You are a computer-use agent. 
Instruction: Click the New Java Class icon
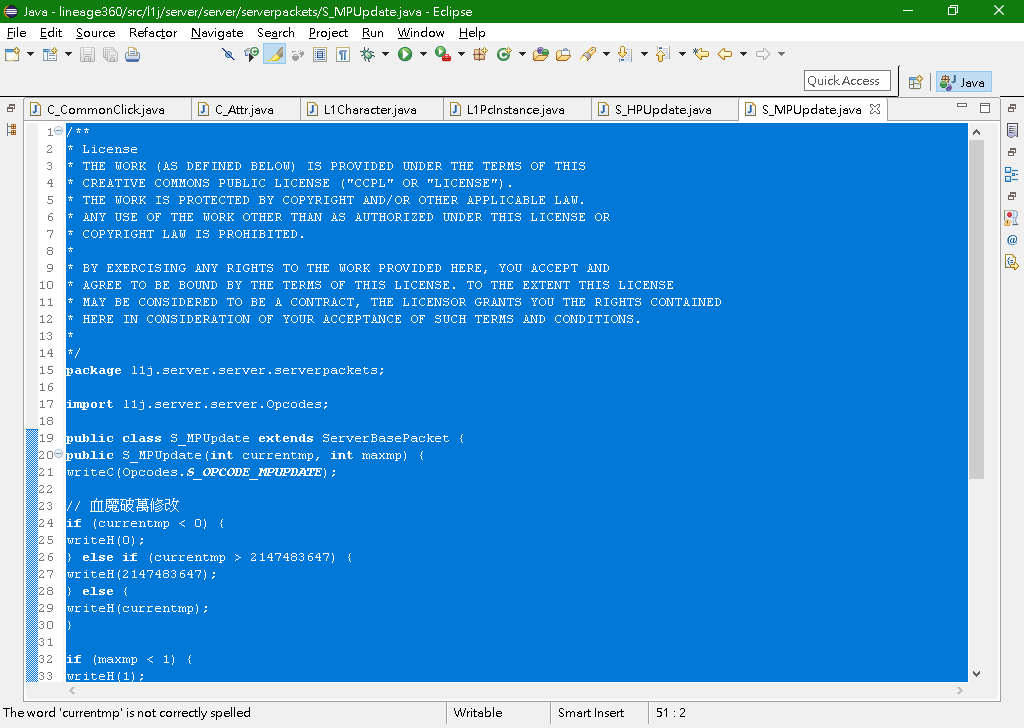504,55
